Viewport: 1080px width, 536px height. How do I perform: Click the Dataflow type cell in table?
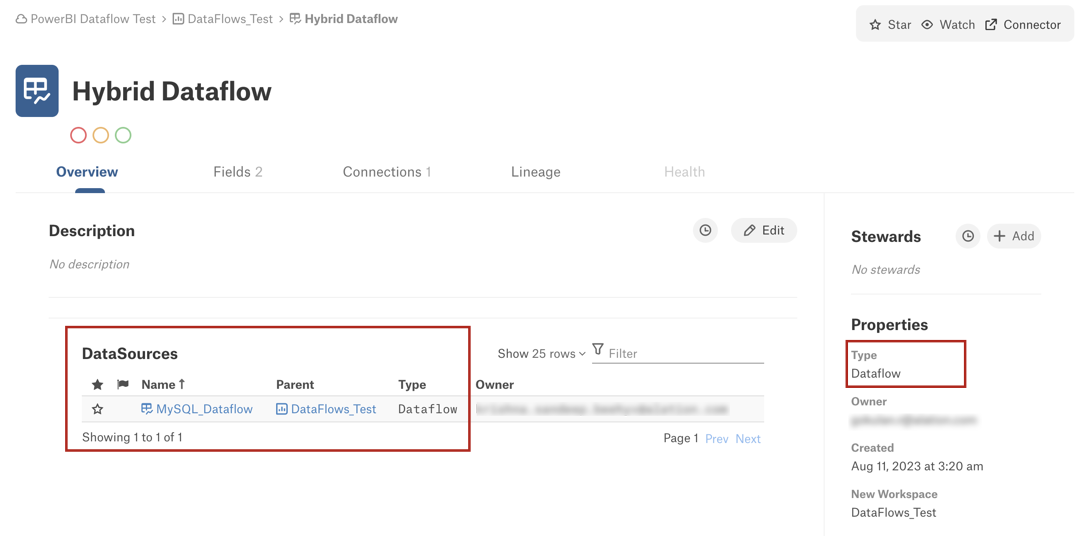(428, 409)
